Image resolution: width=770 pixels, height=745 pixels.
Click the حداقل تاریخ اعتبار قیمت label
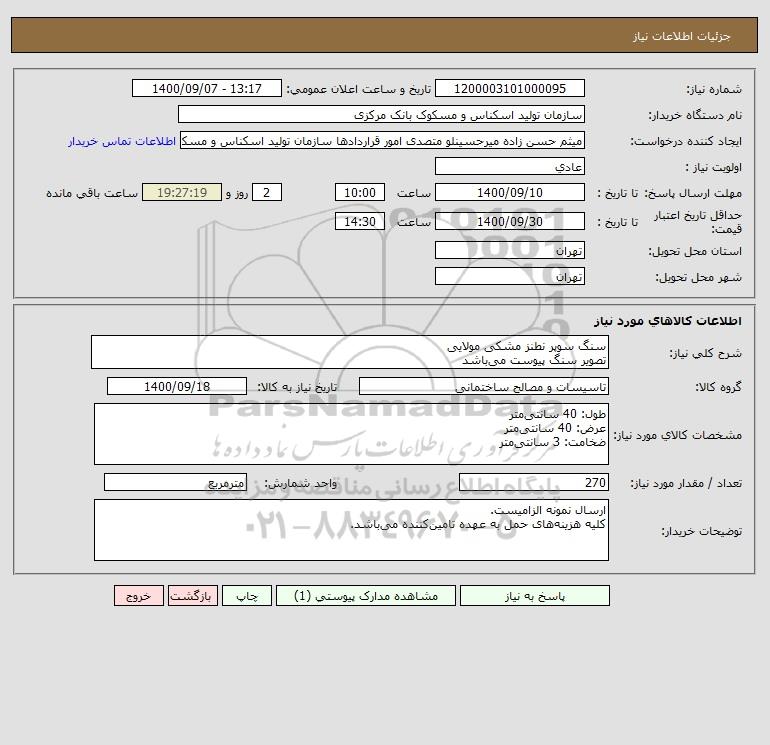[x=698, y=222]
